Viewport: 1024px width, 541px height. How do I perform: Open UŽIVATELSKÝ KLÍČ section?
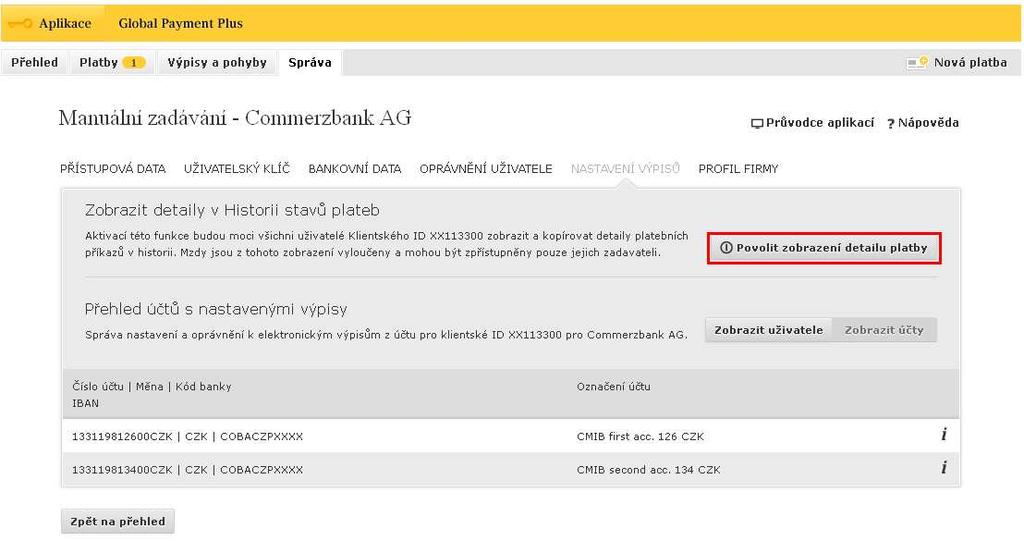[237, 169]
